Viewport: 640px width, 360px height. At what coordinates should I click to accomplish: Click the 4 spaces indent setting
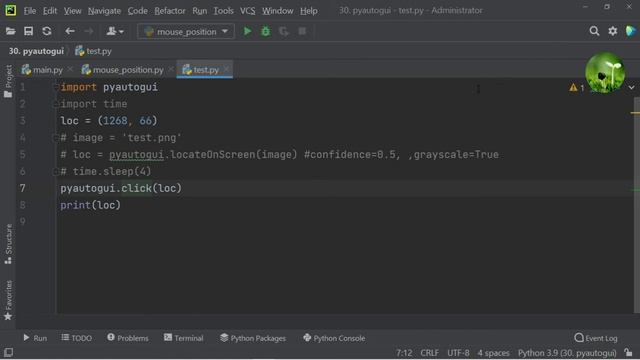coord(493,353)
